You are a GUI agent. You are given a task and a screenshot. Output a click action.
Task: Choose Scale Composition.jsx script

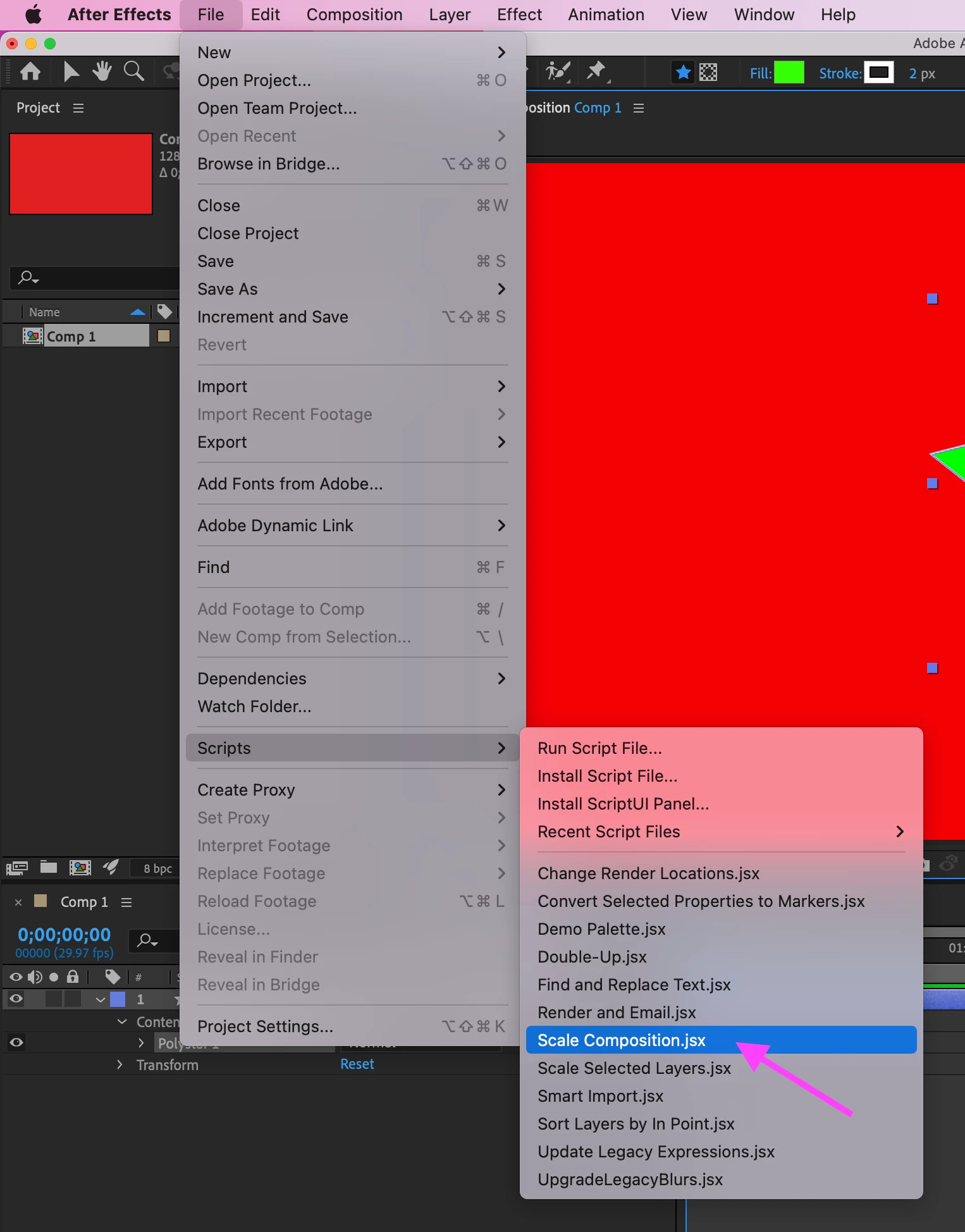pos(721,1040)
